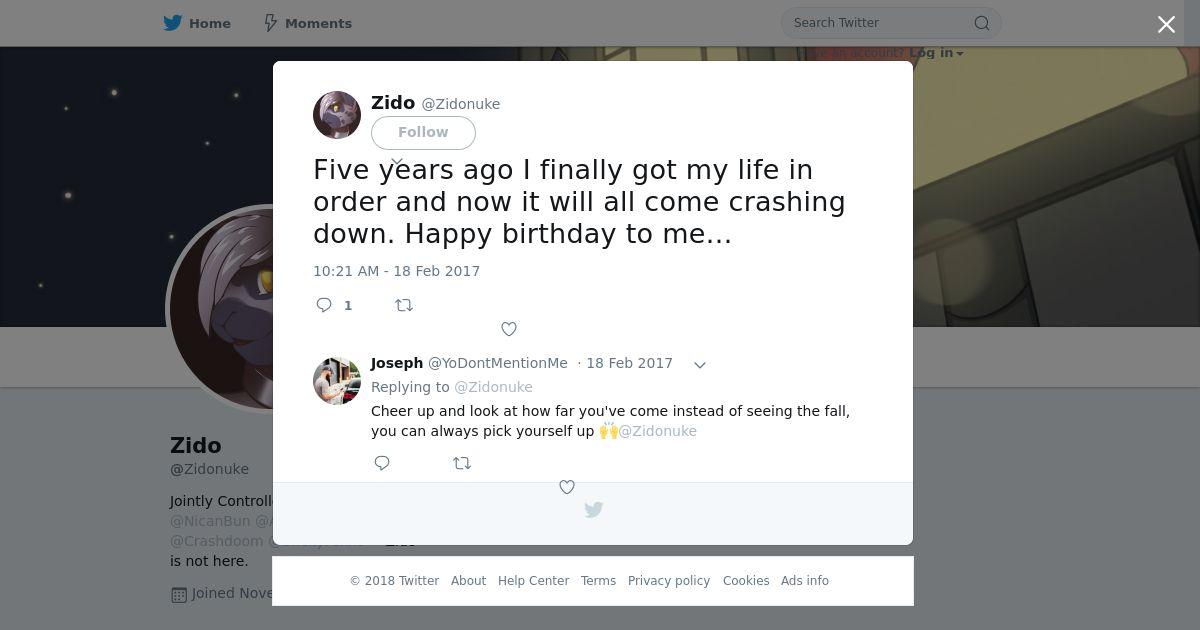
Task: Expand the Log in dropdown
Action: [936, 53]
